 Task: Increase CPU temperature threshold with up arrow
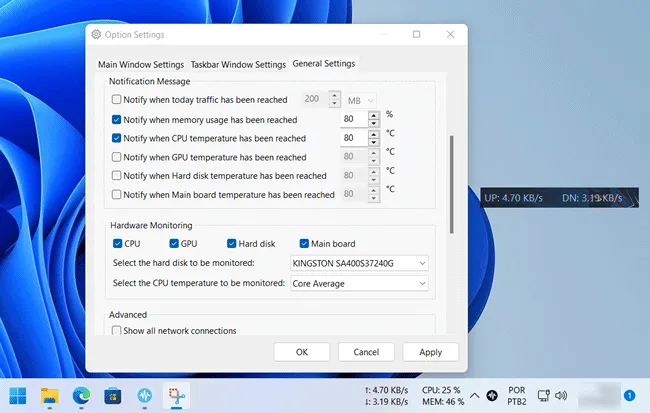(x=374, y=135)
